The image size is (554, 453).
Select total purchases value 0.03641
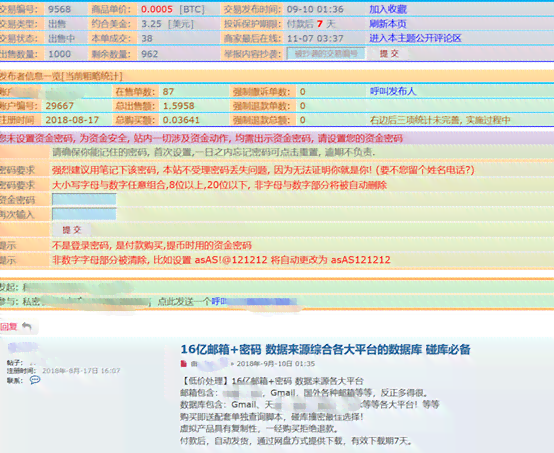click(x=181, y=120)
